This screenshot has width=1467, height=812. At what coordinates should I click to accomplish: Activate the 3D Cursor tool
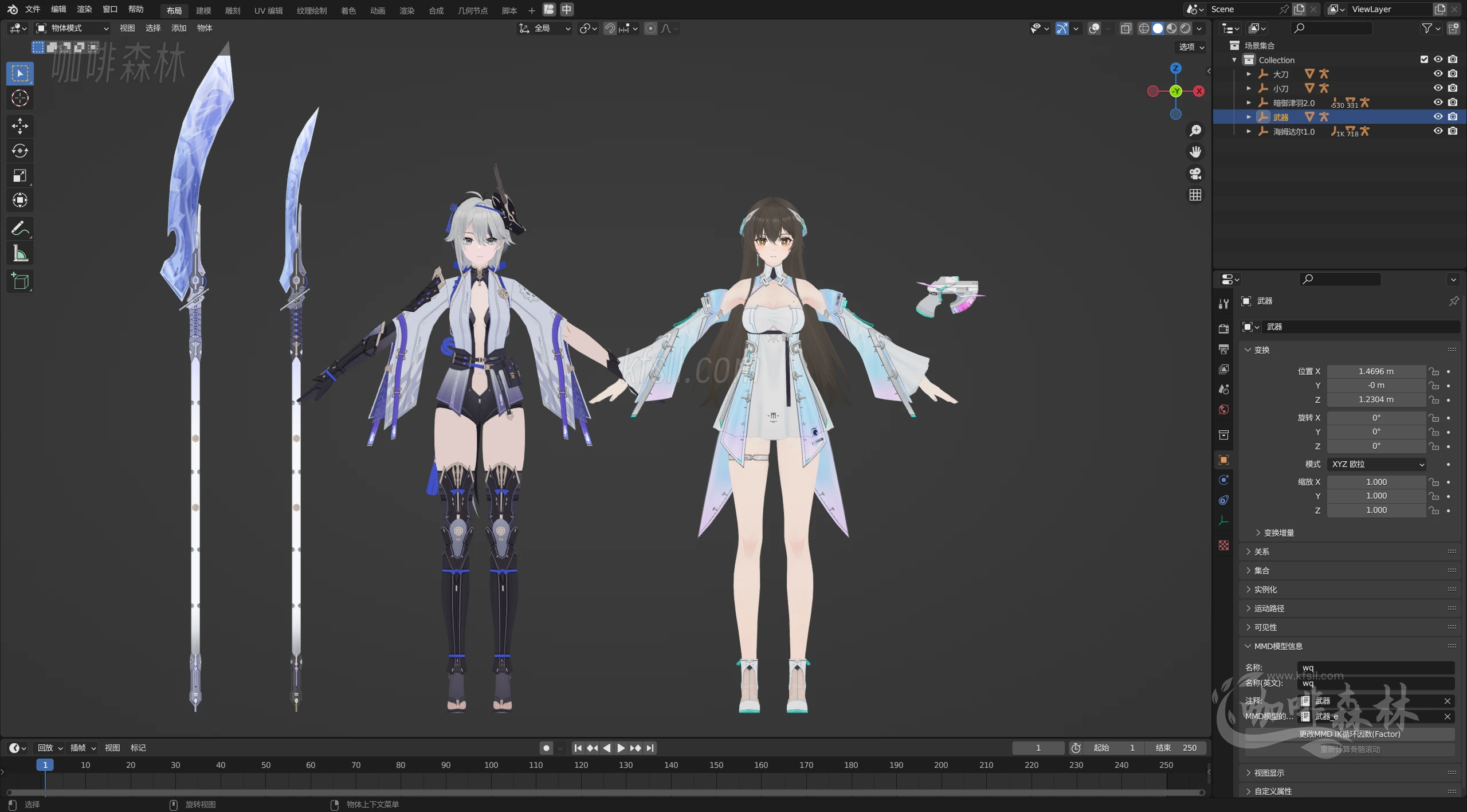coord(20,99)
